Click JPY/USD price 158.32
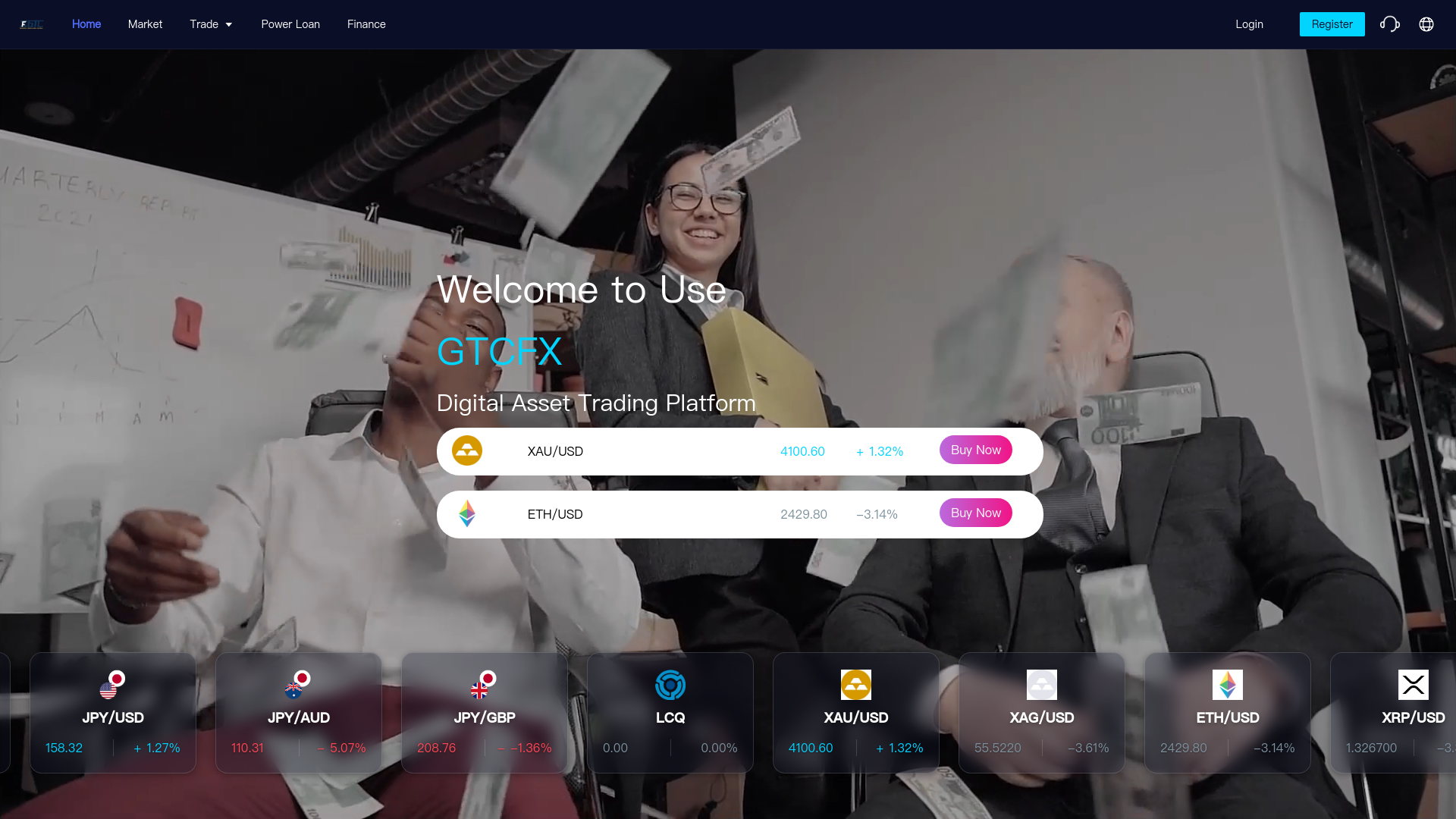This screenshot has width=1456, height=819. click(x=64, y=748)
